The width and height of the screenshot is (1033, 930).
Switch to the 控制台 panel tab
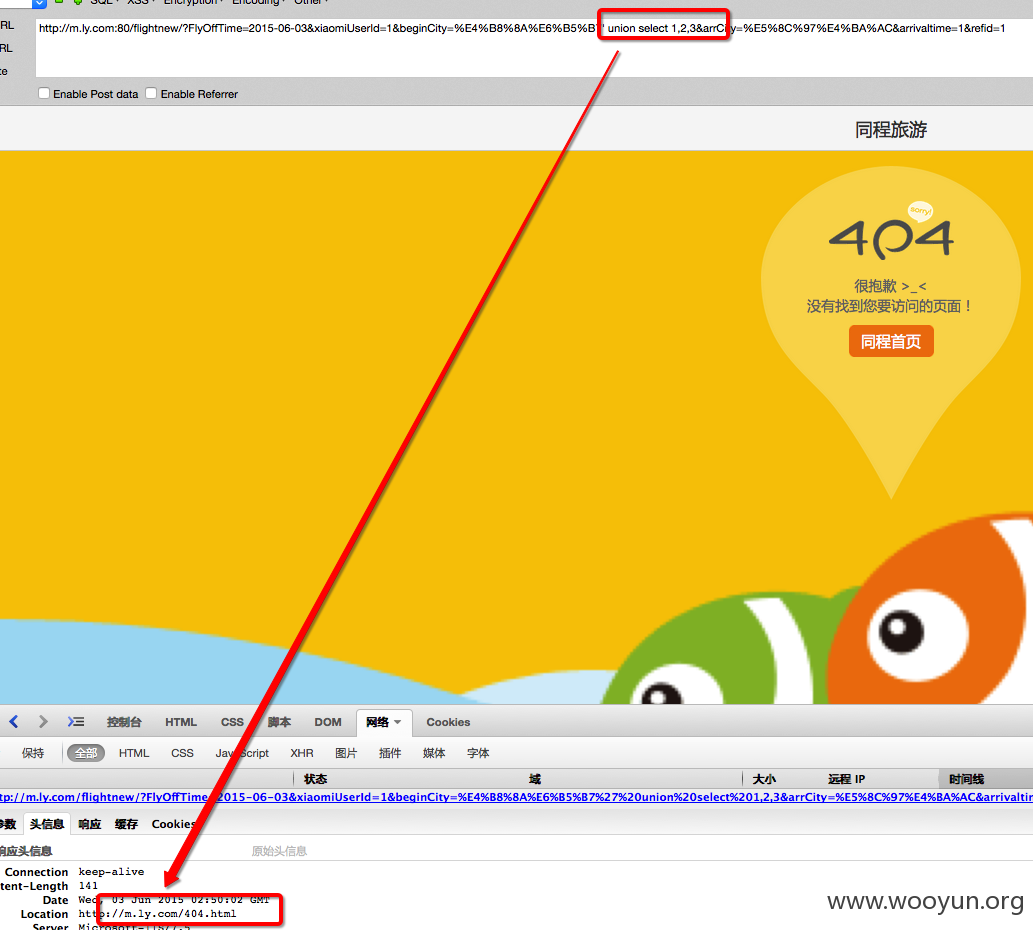[125, 723]
